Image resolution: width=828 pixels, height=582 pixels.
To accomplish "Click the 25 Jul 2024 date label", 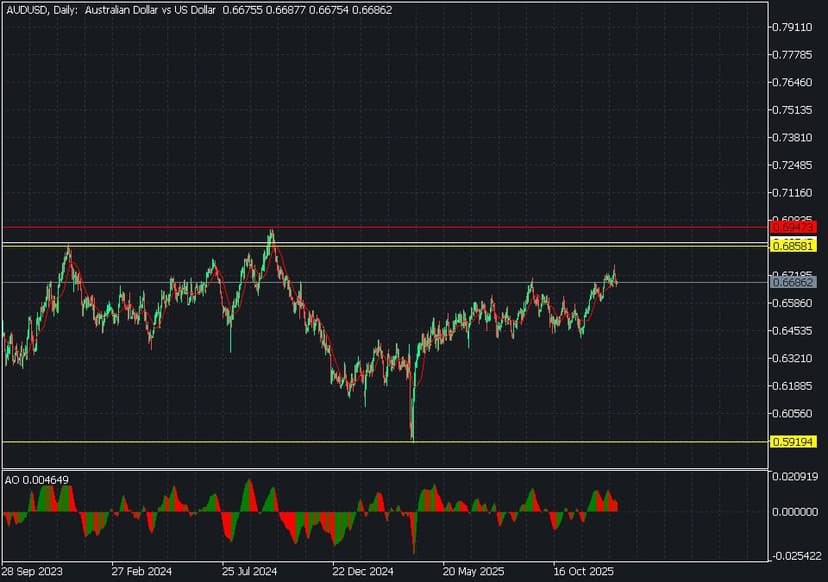I will (250, 572).
